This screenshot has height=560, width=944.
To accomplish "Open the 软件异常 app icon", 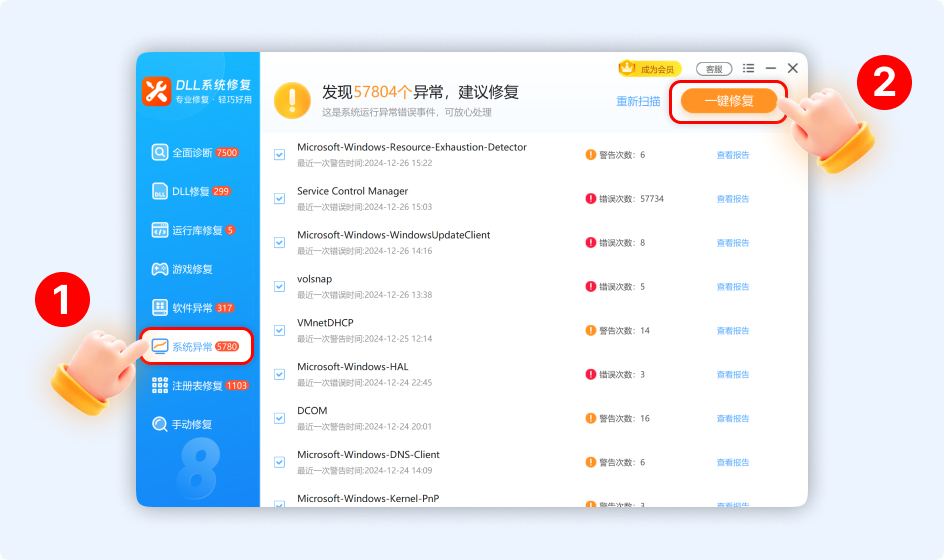I will 160,308.
